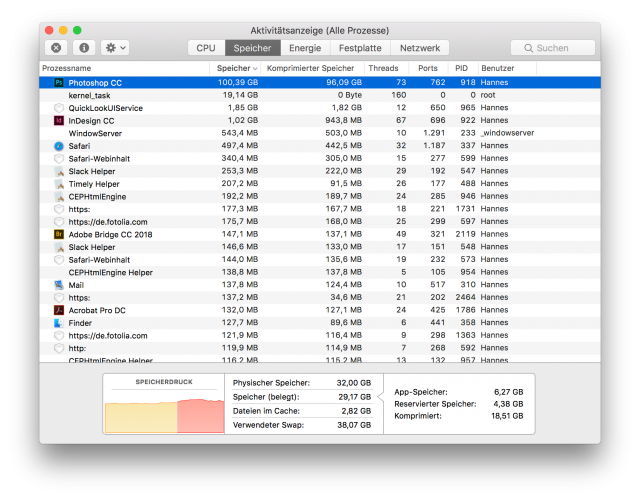Select the CEPHtmlEngine Helper row with PID 954
The width and height of the screenshot is (640, 500).
(320, 272)
